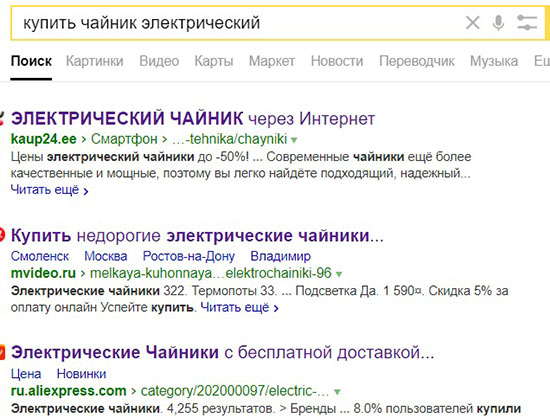
Task: Open the Переводчик tab
Action: click(417, 61)
